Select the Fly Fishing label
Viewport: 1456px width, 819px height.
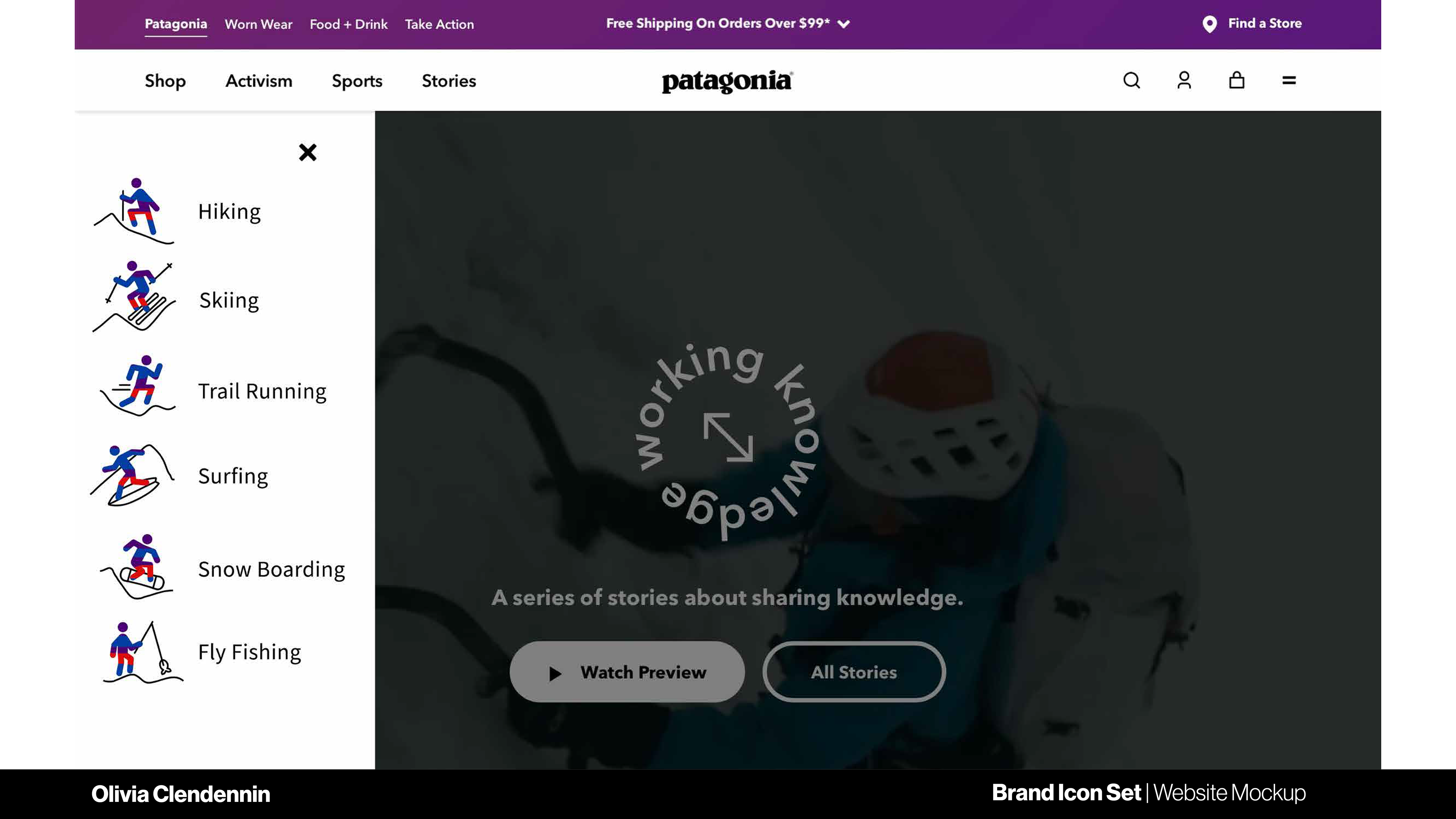point(249,652)
